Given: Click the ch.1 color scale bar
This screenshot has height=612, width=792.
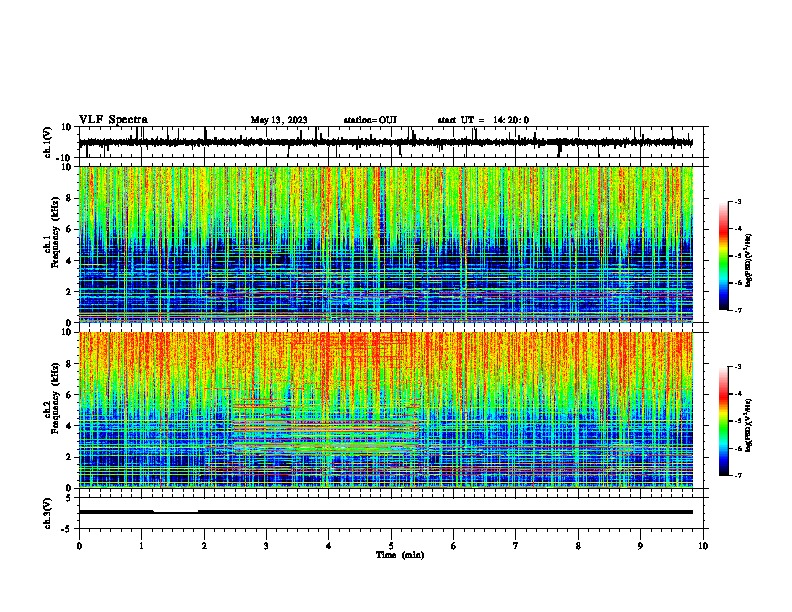Looking at the screenshot, I should pyautogui.click(x=723, y=256).
